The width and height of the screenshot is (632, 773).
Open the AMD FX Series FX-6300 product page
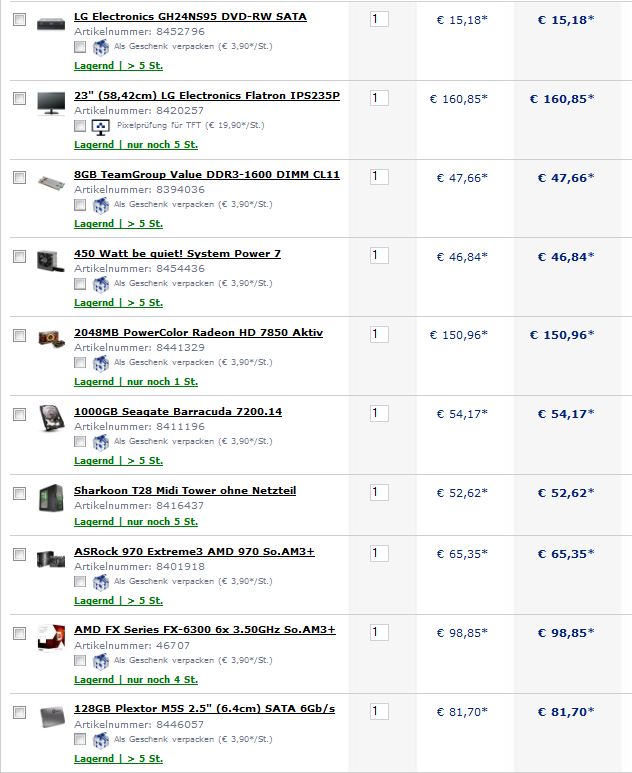coord(205,630)
